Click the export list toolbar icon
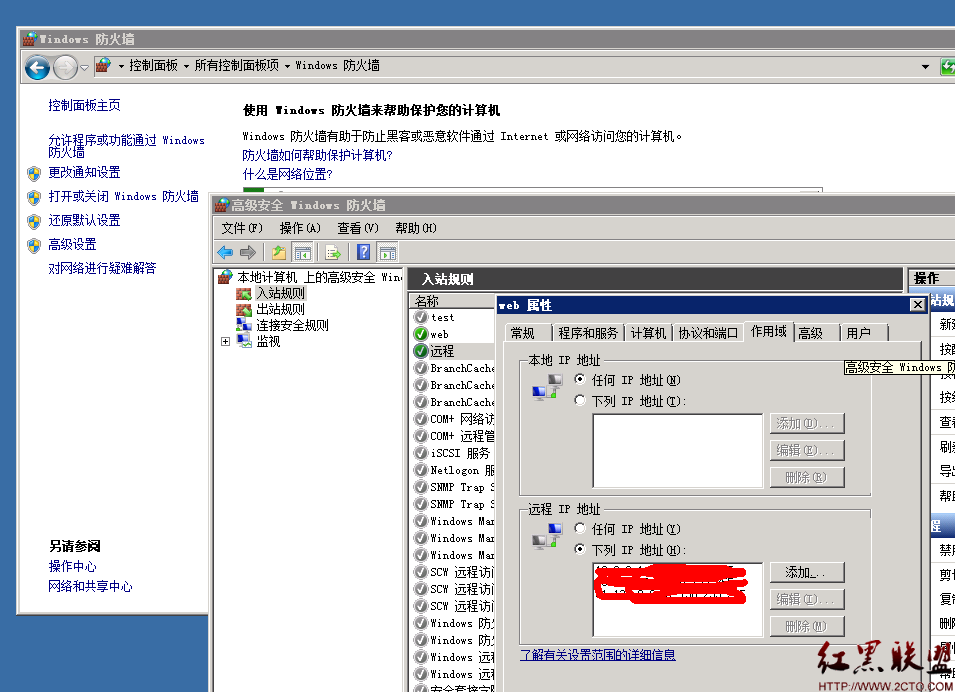The image size is (955, 692). pyautogui.click(x=333, y=253)
